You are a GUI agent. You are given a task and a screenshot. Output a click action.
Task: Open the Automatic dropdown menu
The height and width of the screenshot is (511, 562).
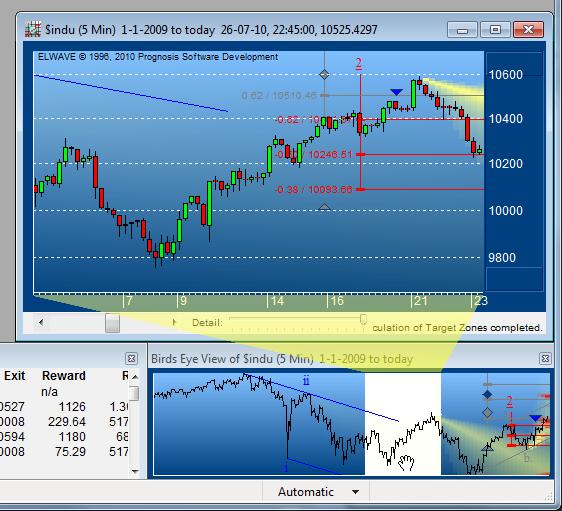pos(356,492)
